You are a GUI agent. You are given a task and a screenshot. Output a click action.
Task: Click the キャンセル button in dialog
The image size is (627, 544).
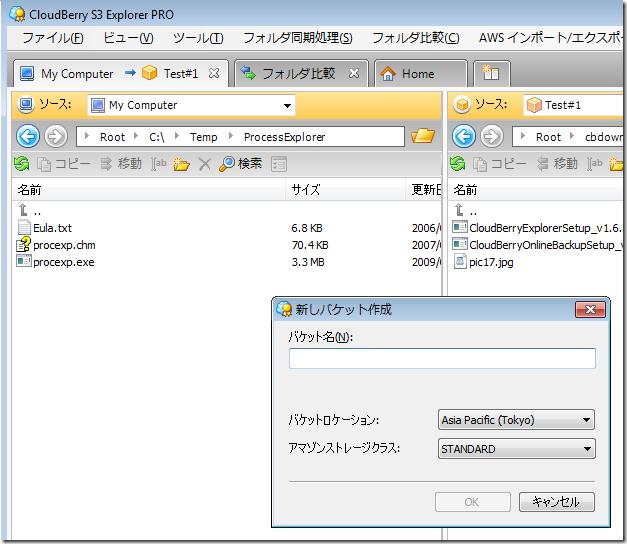pyautogui.click(x=557, y=502)
